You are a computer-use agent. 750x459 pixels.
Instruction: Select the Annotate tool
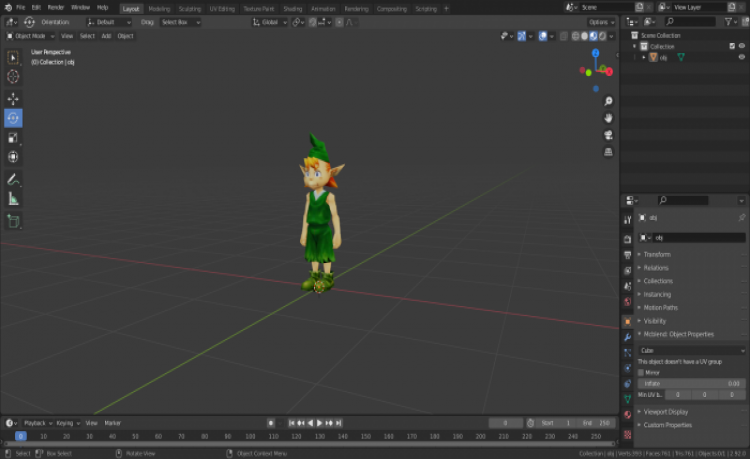tap(13, 179)
